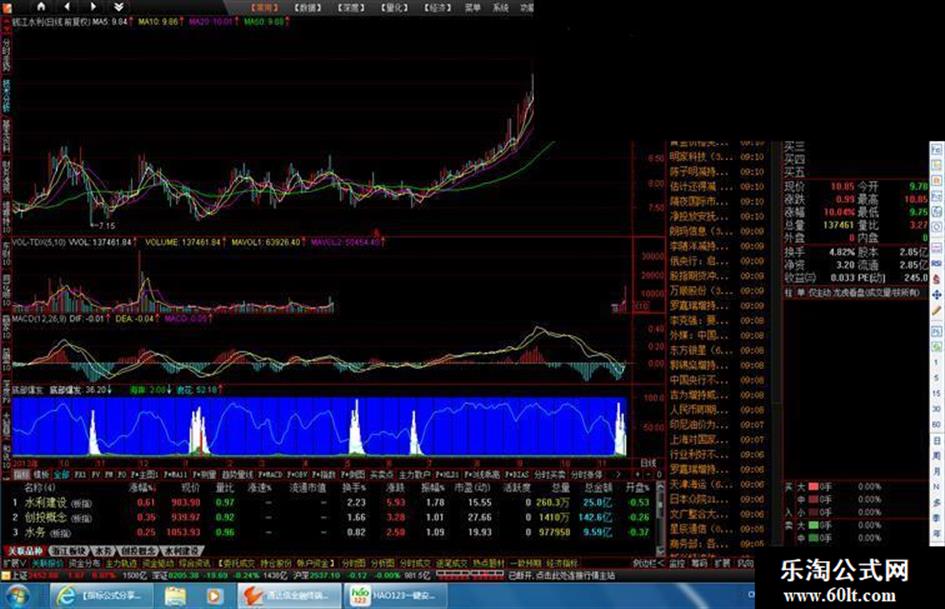The image size is (945, 609).
Task: Click the topmost icon in right sidebar toolbar
Action: 937,149
